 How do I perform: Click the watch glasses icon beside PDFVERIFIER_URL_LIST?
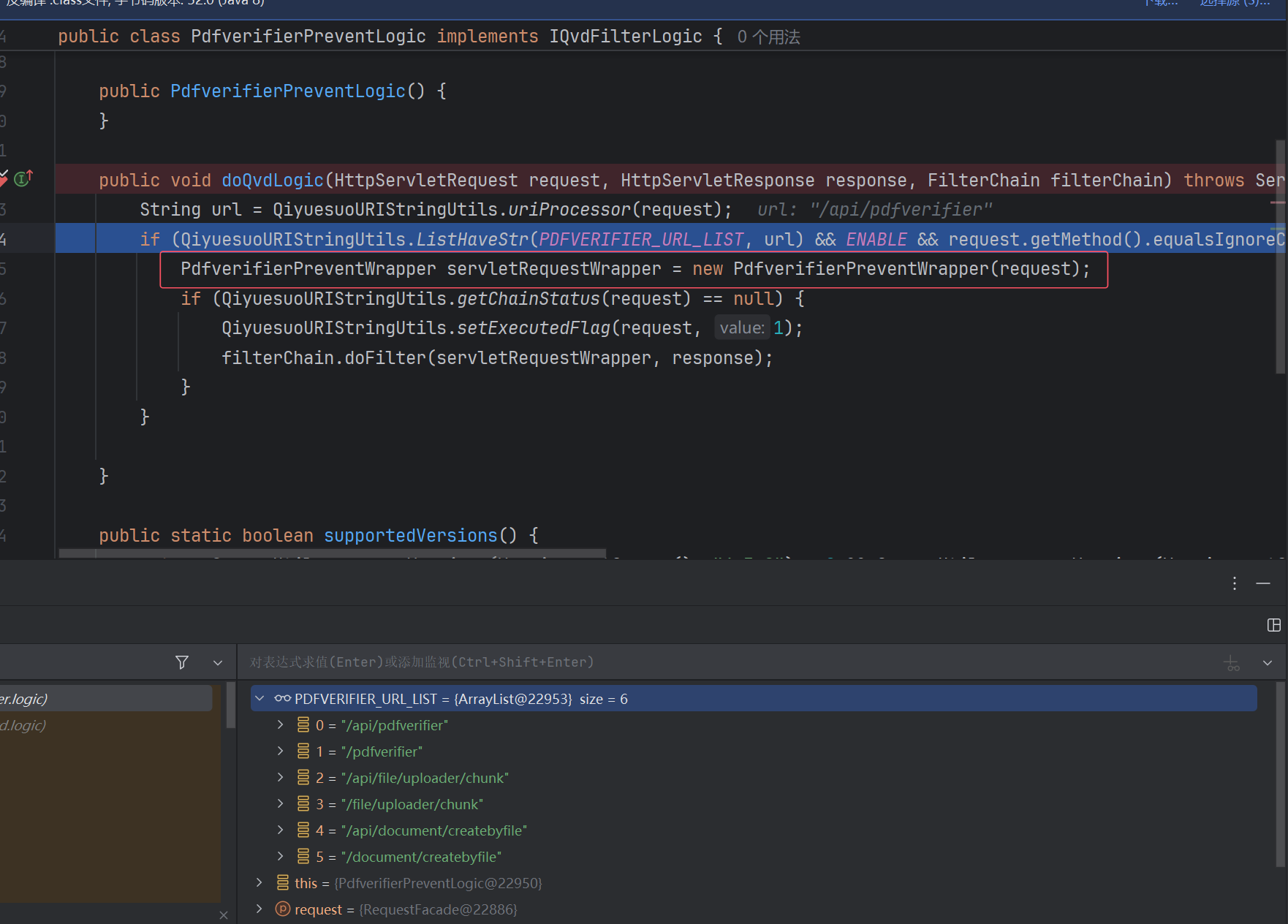tap(283, 699)
